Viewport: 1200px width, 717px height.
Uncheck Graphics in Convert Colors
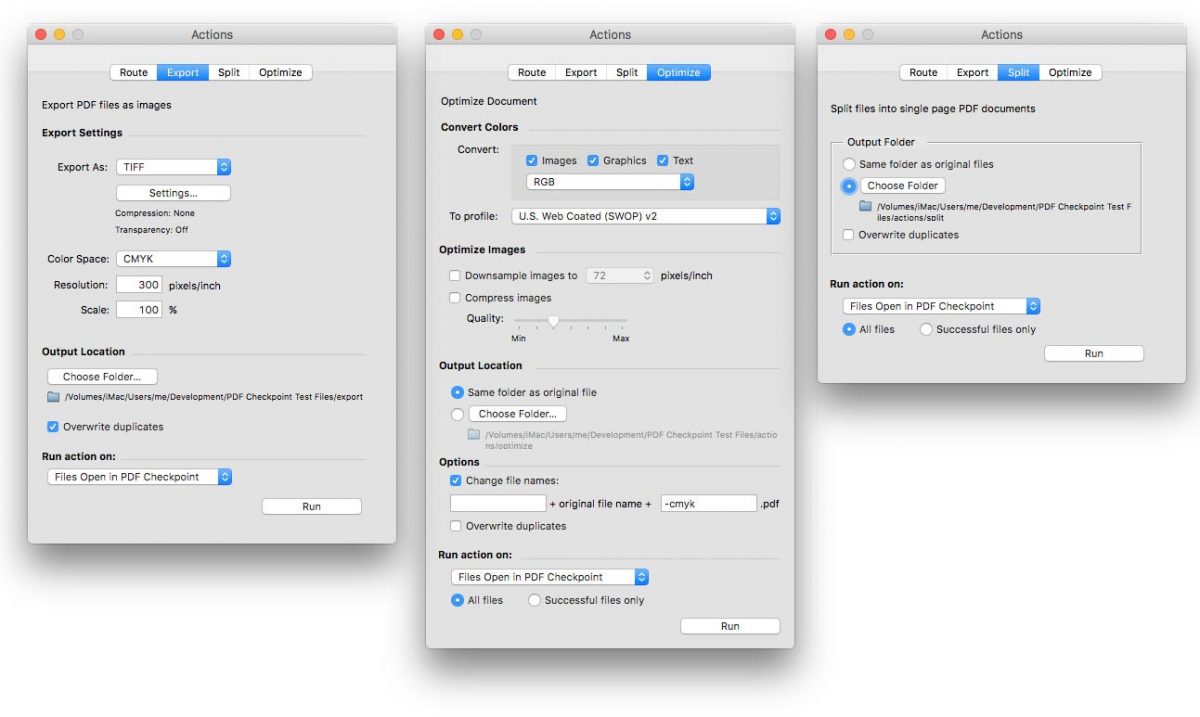coord(591,160)
